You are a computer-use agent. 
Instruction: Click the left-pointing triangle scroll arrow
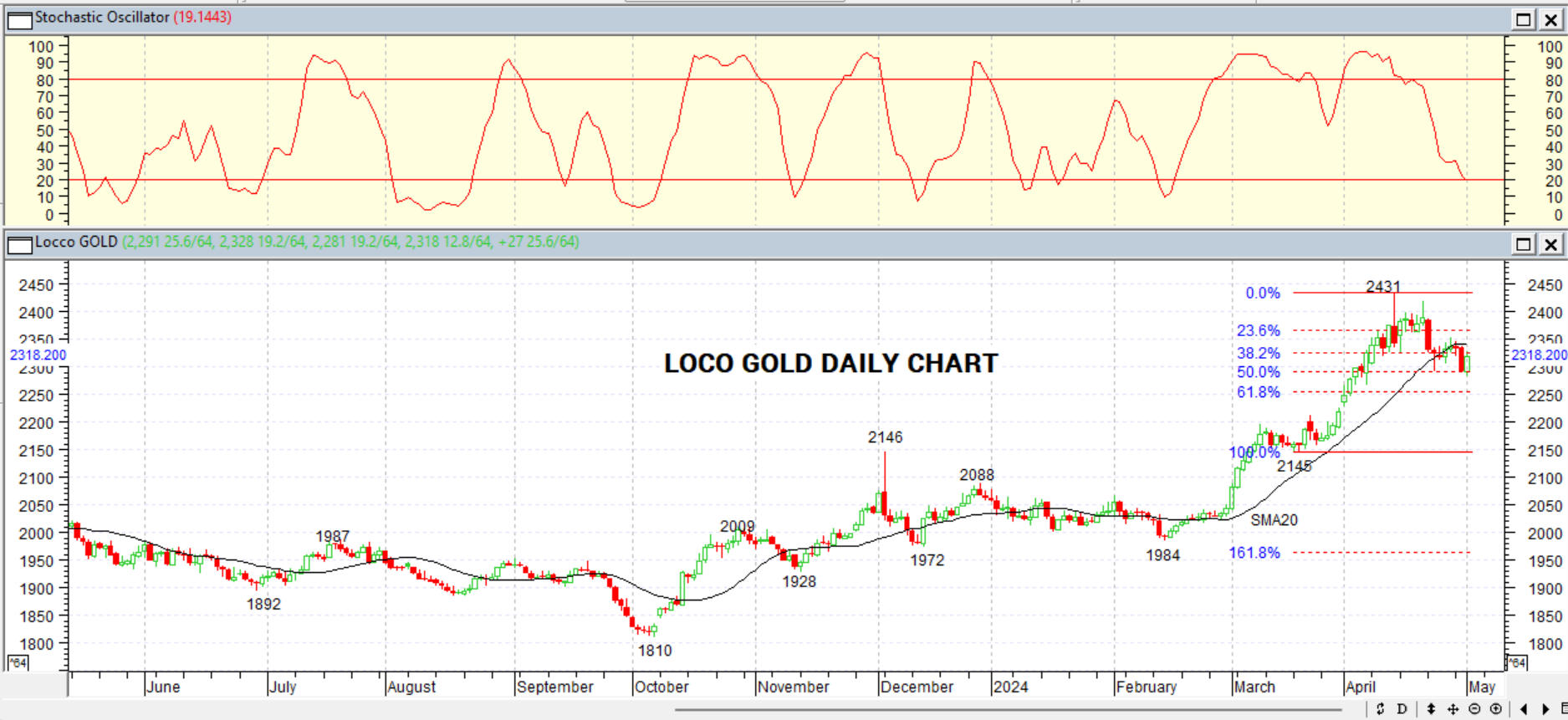[x=1524, y=709]
